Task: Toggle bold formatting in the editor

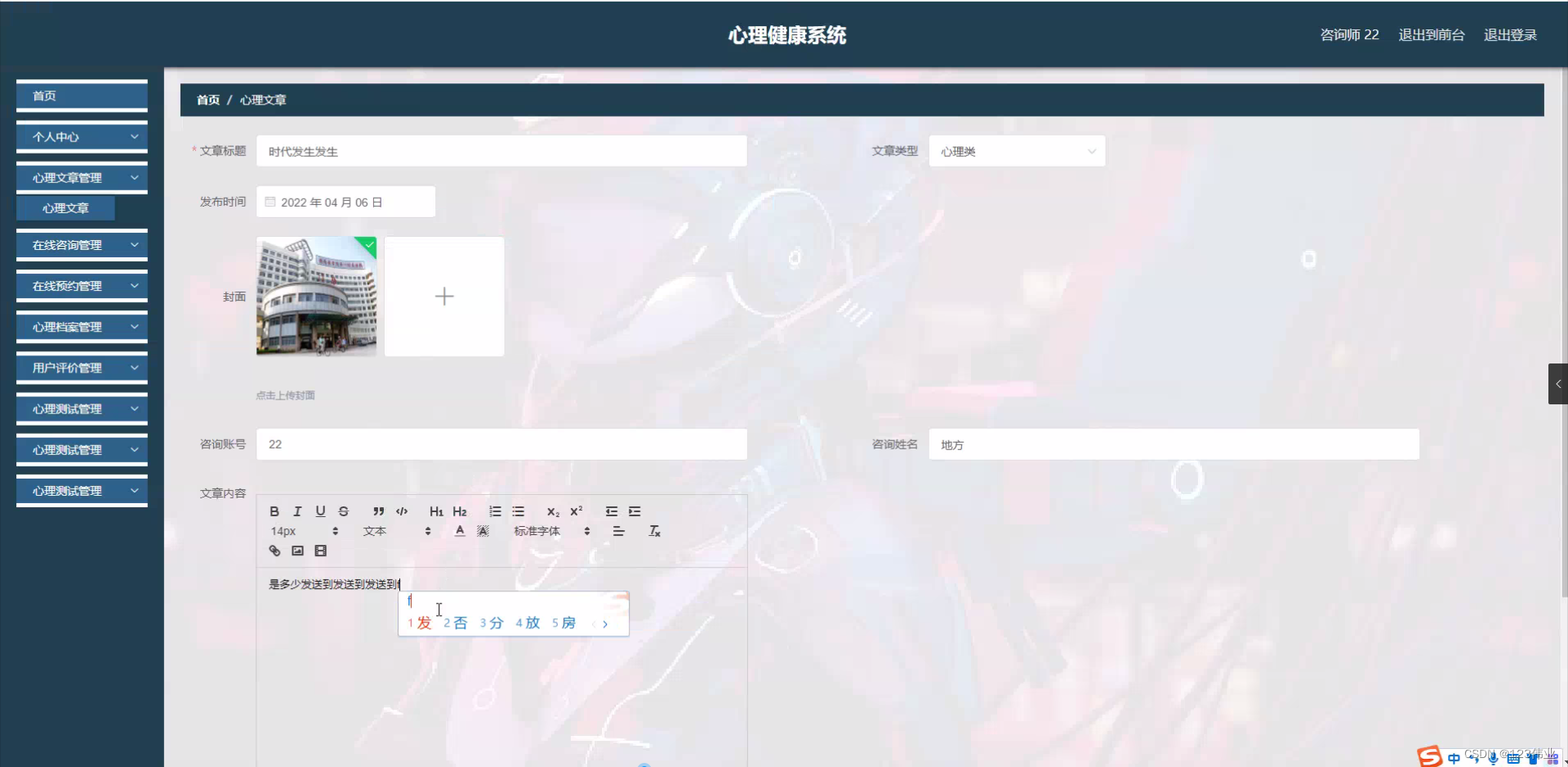Action: (274, 511)
